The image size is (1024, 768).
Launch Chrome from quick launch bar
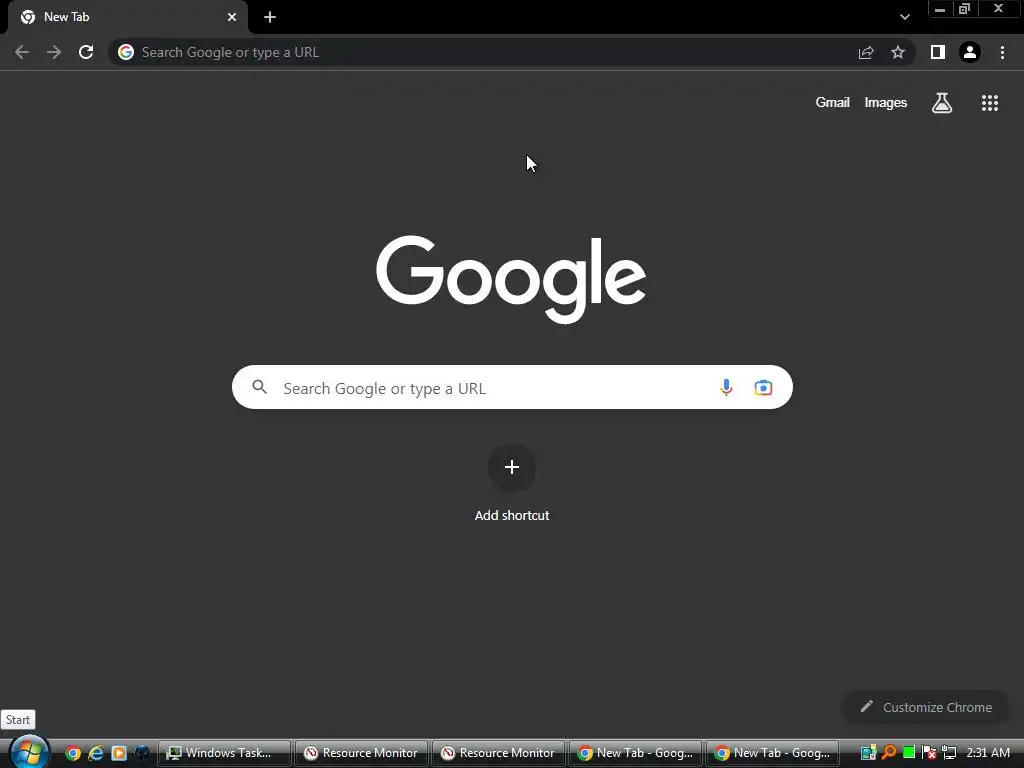click(x=73, y=753)
